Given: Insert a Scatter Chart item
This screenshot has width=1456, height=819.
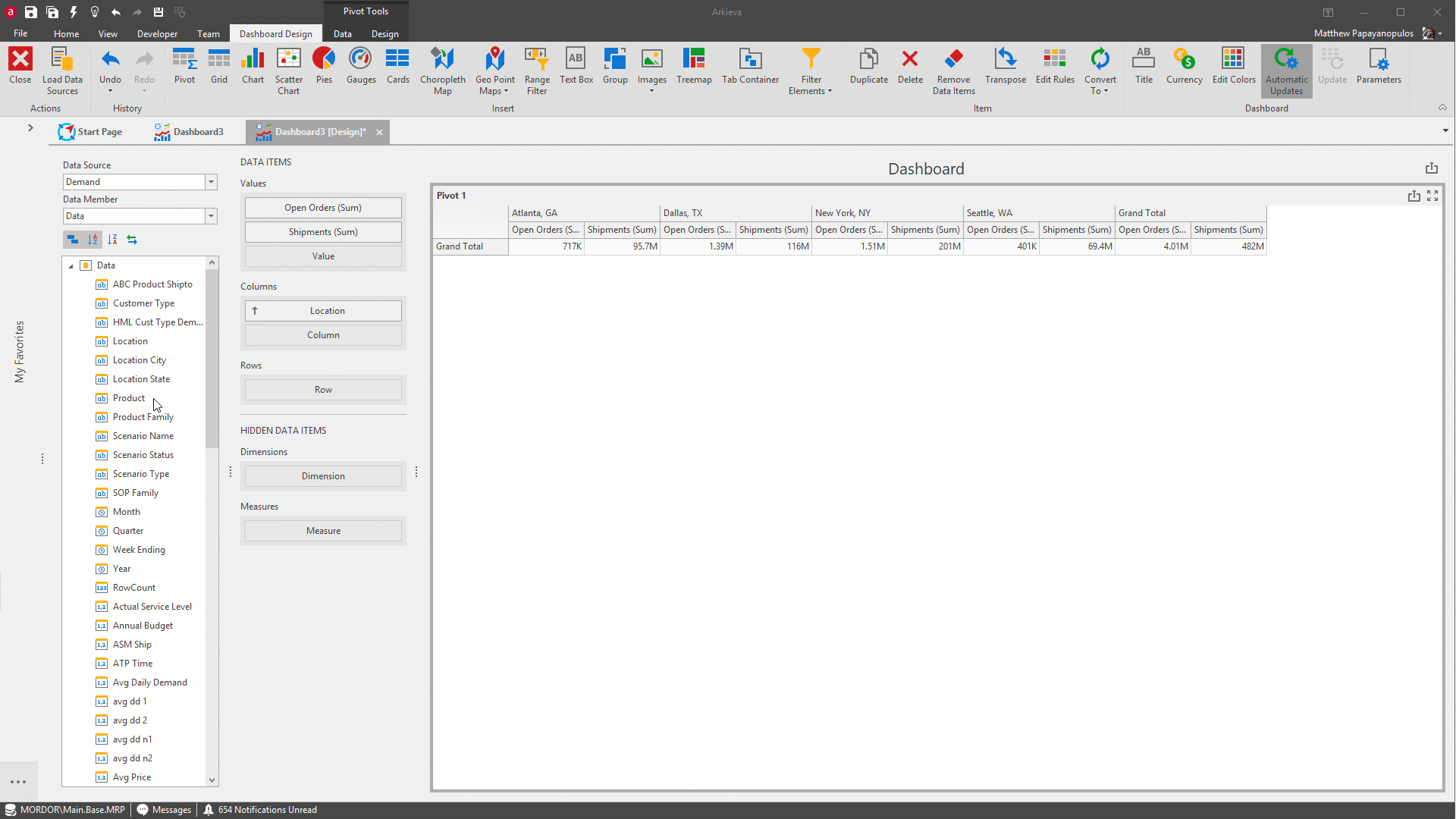Looking at the screenshot, I should 288,71.
